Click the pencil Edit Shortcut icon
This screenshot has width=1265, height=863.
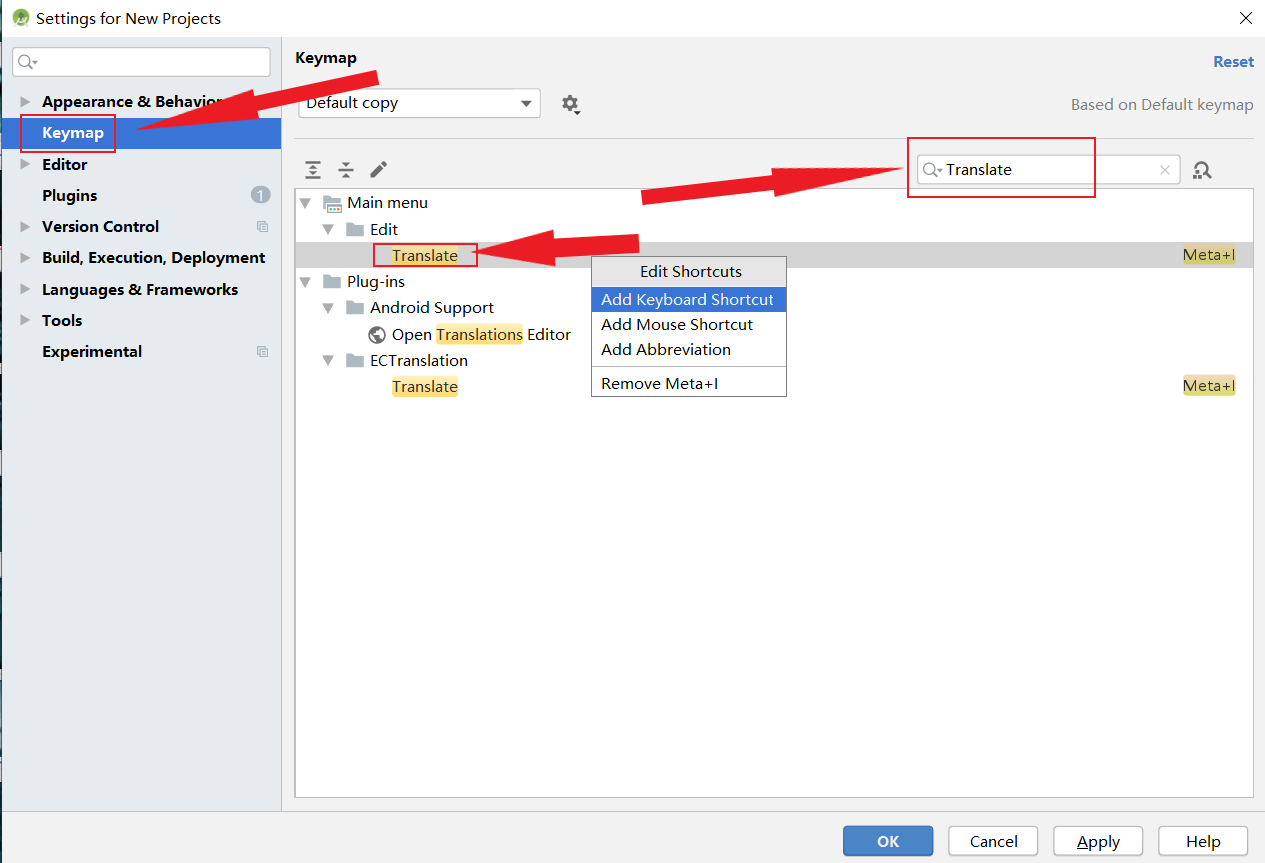point(378,170)
